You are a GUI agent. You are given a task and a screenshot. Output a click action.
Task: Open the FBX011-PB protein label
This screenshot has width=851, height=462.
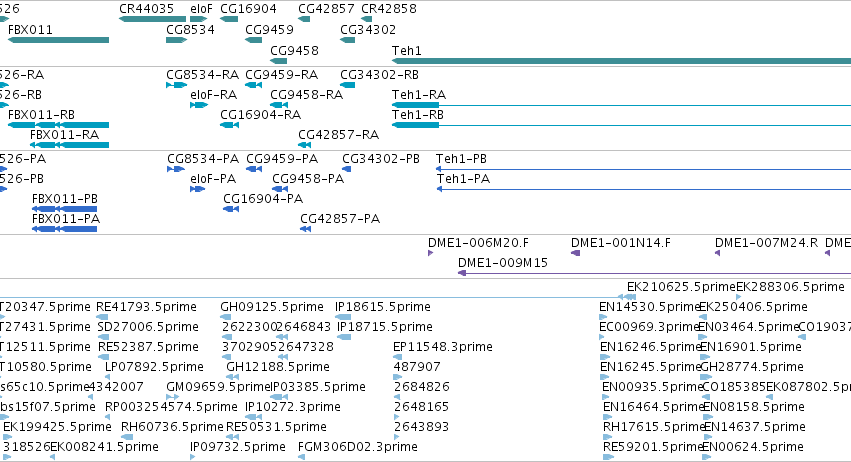click(65, 199)
